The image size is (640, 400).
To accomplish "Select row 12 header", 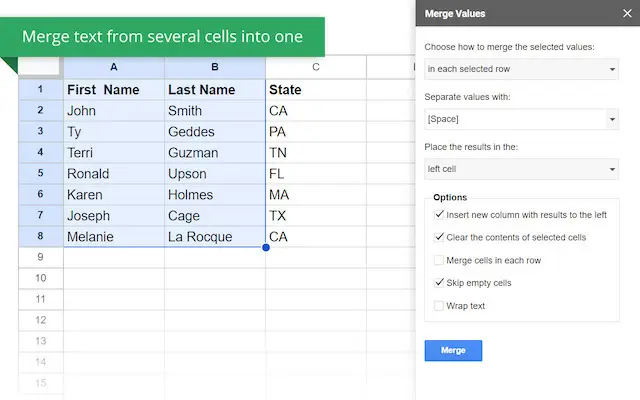I will pos(40,320).
